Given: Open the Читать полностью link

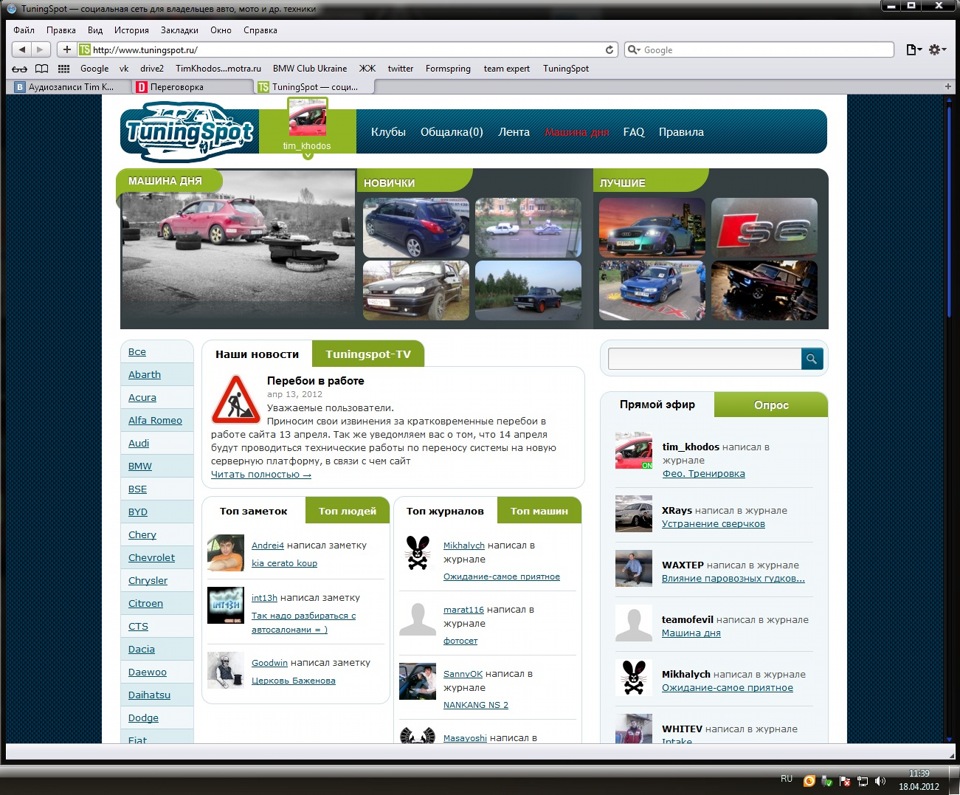Looking at the screenshot, I should tap(261, 474).
